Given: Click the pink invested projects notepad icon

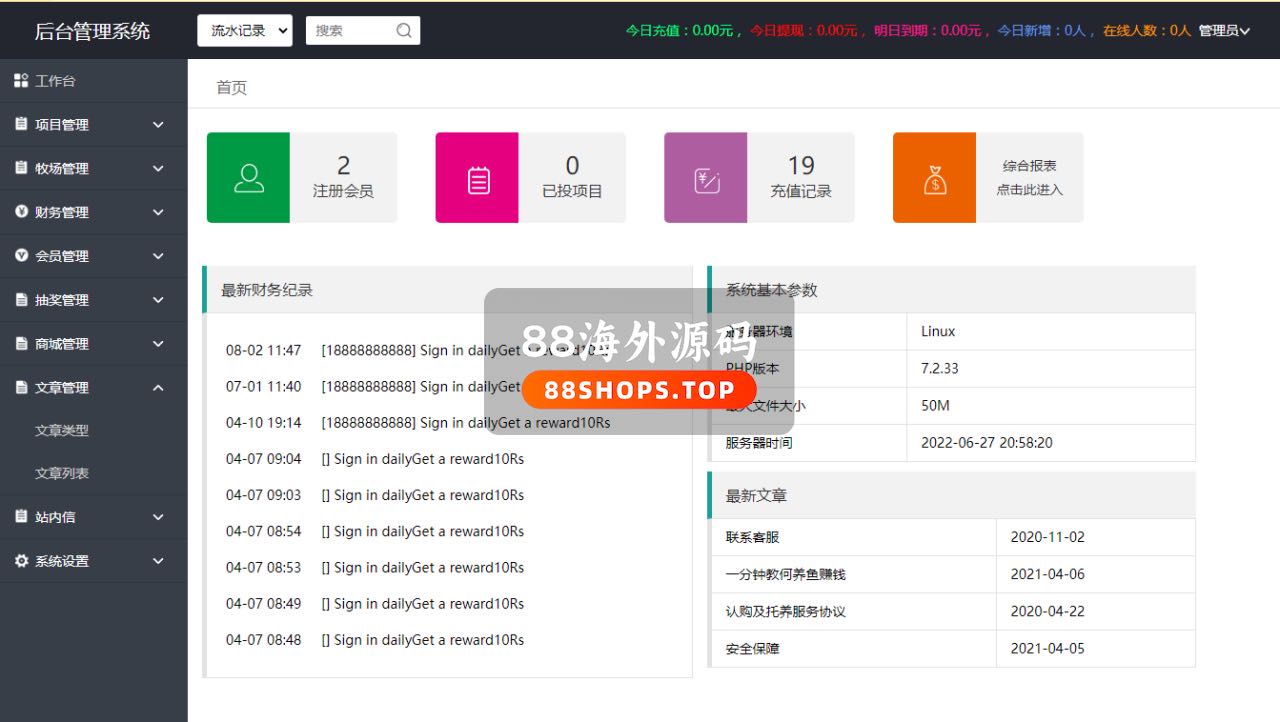Looking at the screenshot, I should point(478,179).
